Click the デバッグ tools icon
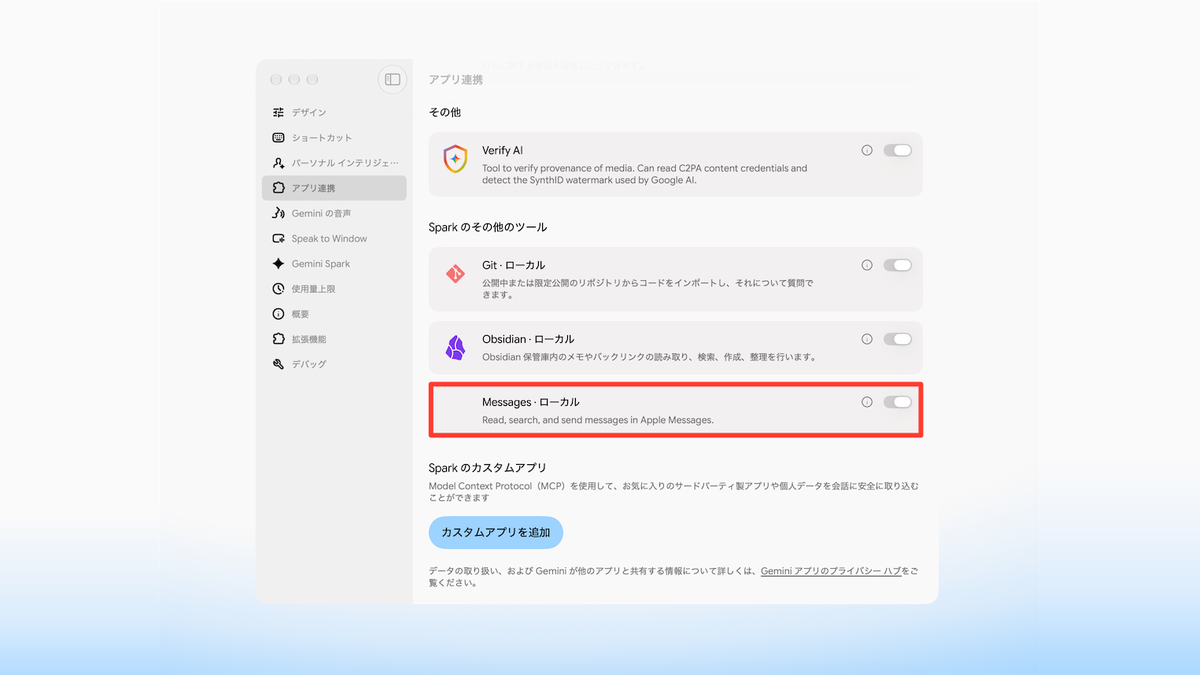Screen dimensions: 1200x675 coord(279,364)
